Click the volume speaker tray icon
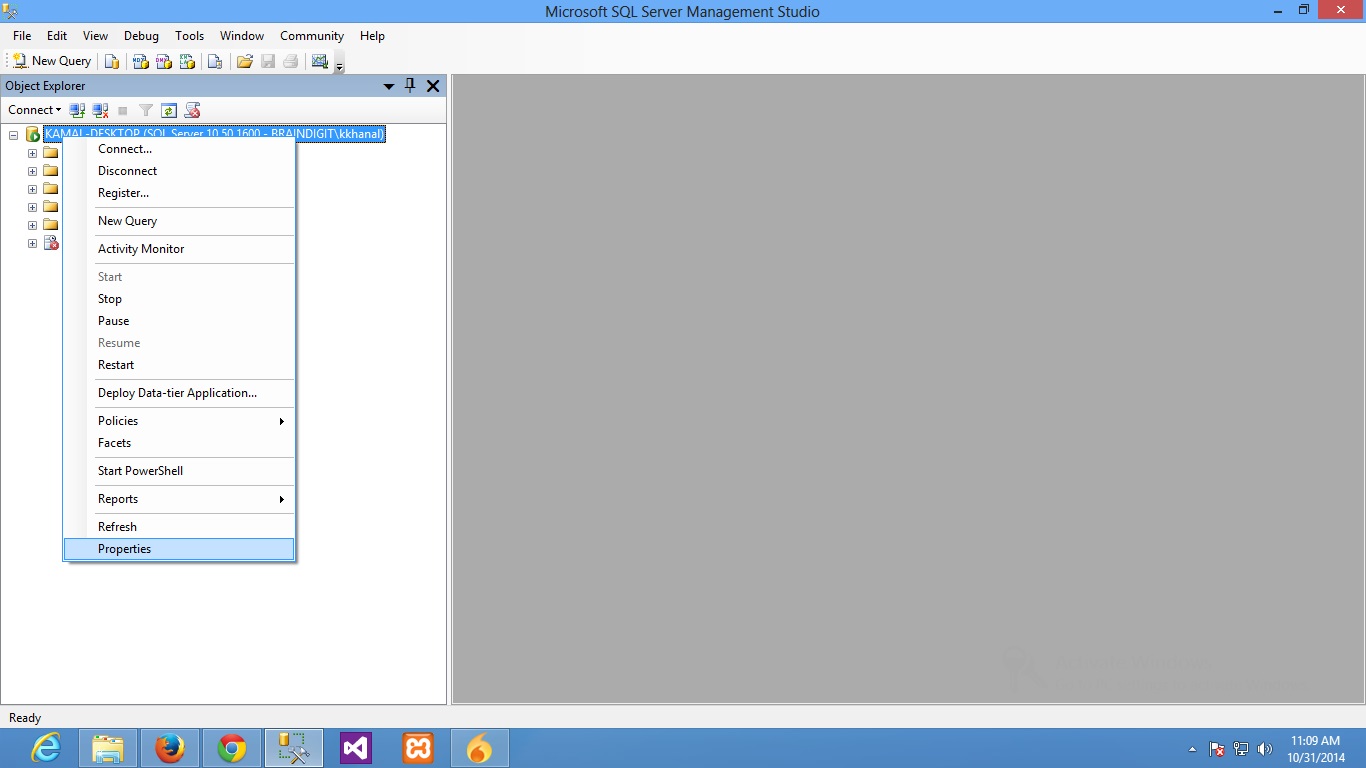Screen dimensions: 1366x768 (1264, 749)
